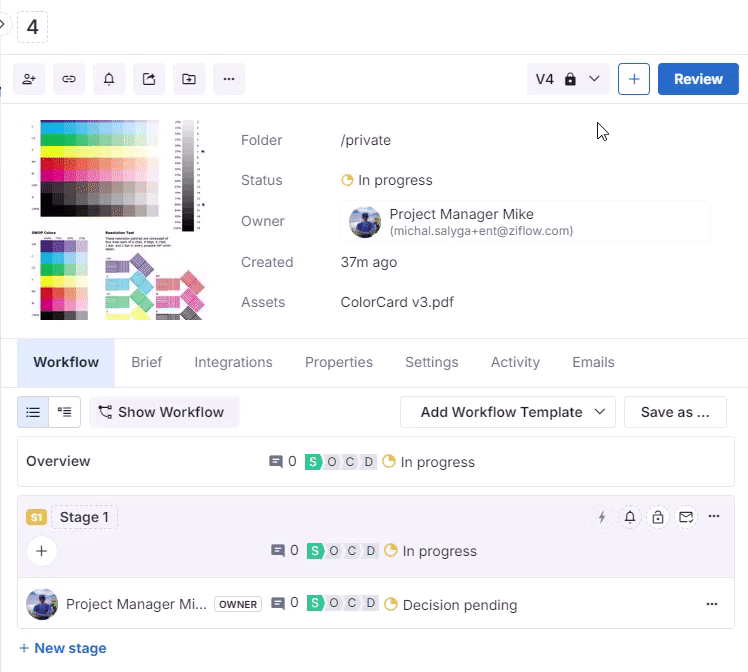This screenshot has width=748, height=672.
Task: Click the Stage 1 lightning automation icon
Action: tap(602, 517)
